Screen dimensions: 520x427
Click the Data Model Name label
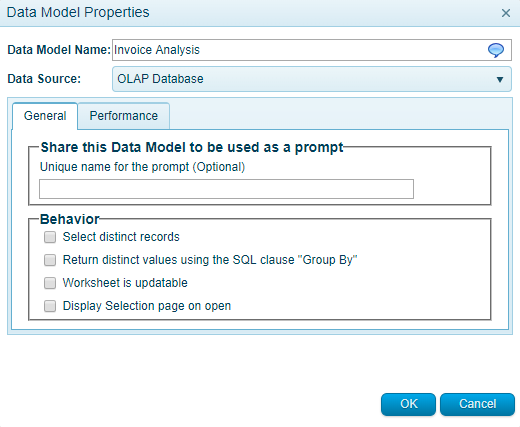(59, 50)
